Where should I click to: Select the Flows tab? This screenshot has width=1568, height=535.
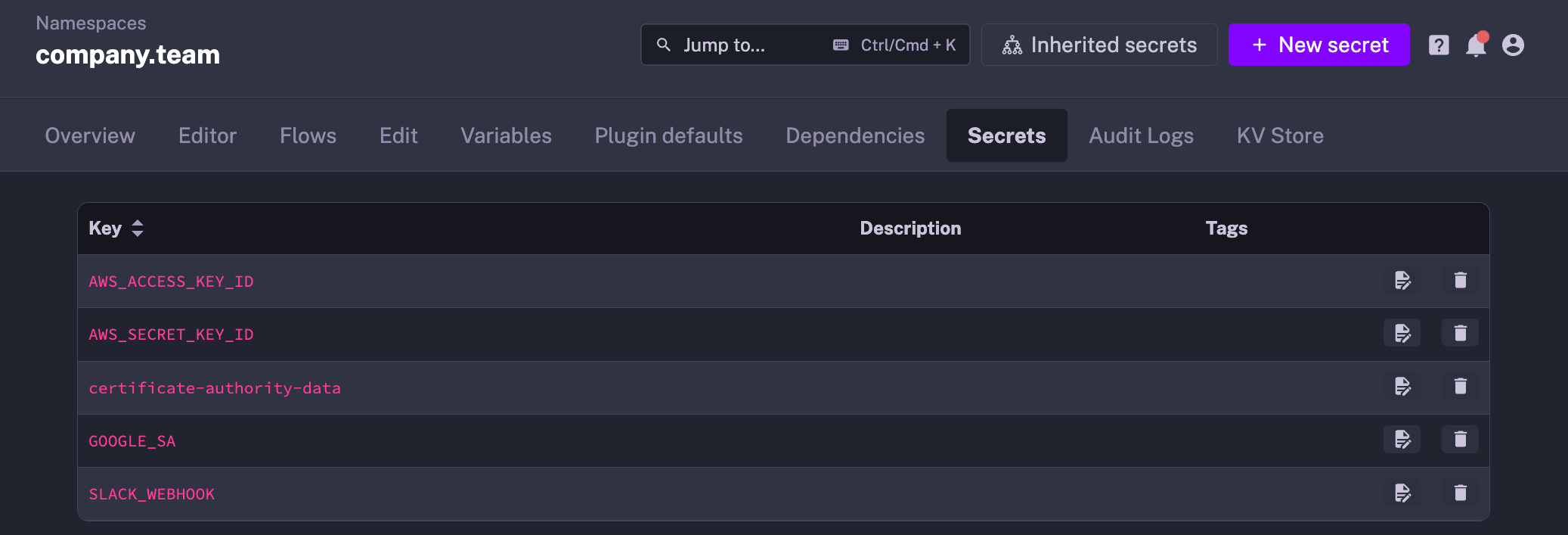308,135
